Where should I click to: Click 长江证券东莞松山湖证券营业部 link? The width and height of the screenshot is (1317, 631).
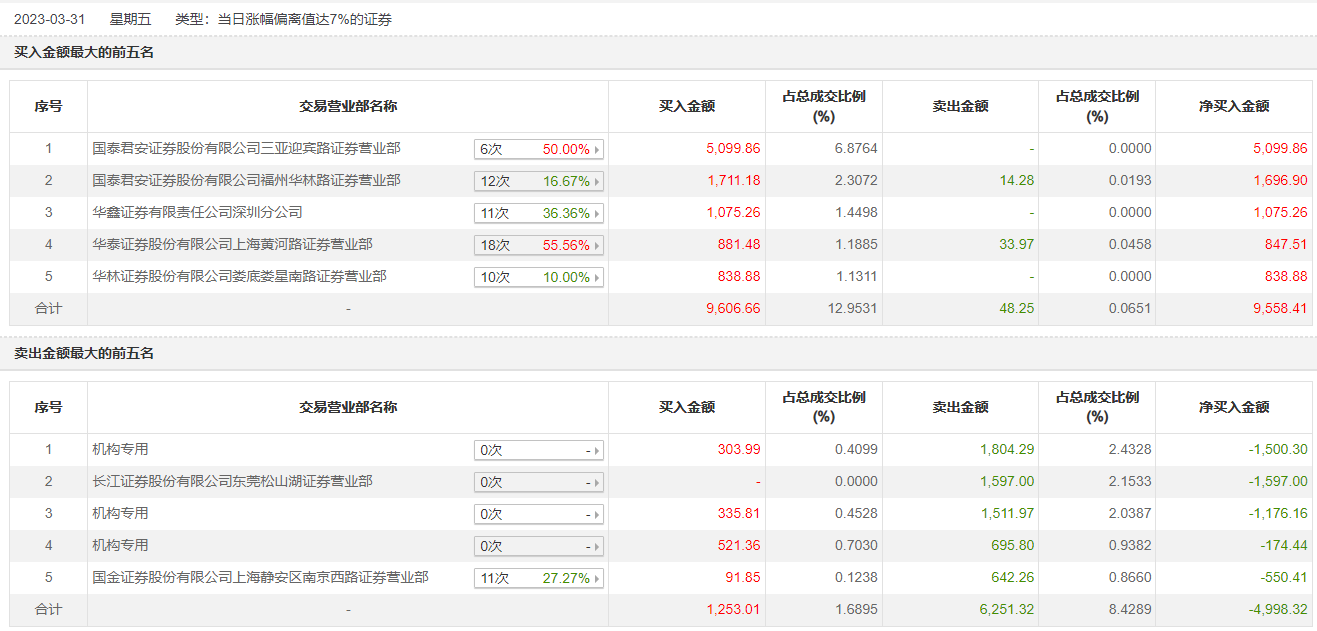(x=232, y=481)
